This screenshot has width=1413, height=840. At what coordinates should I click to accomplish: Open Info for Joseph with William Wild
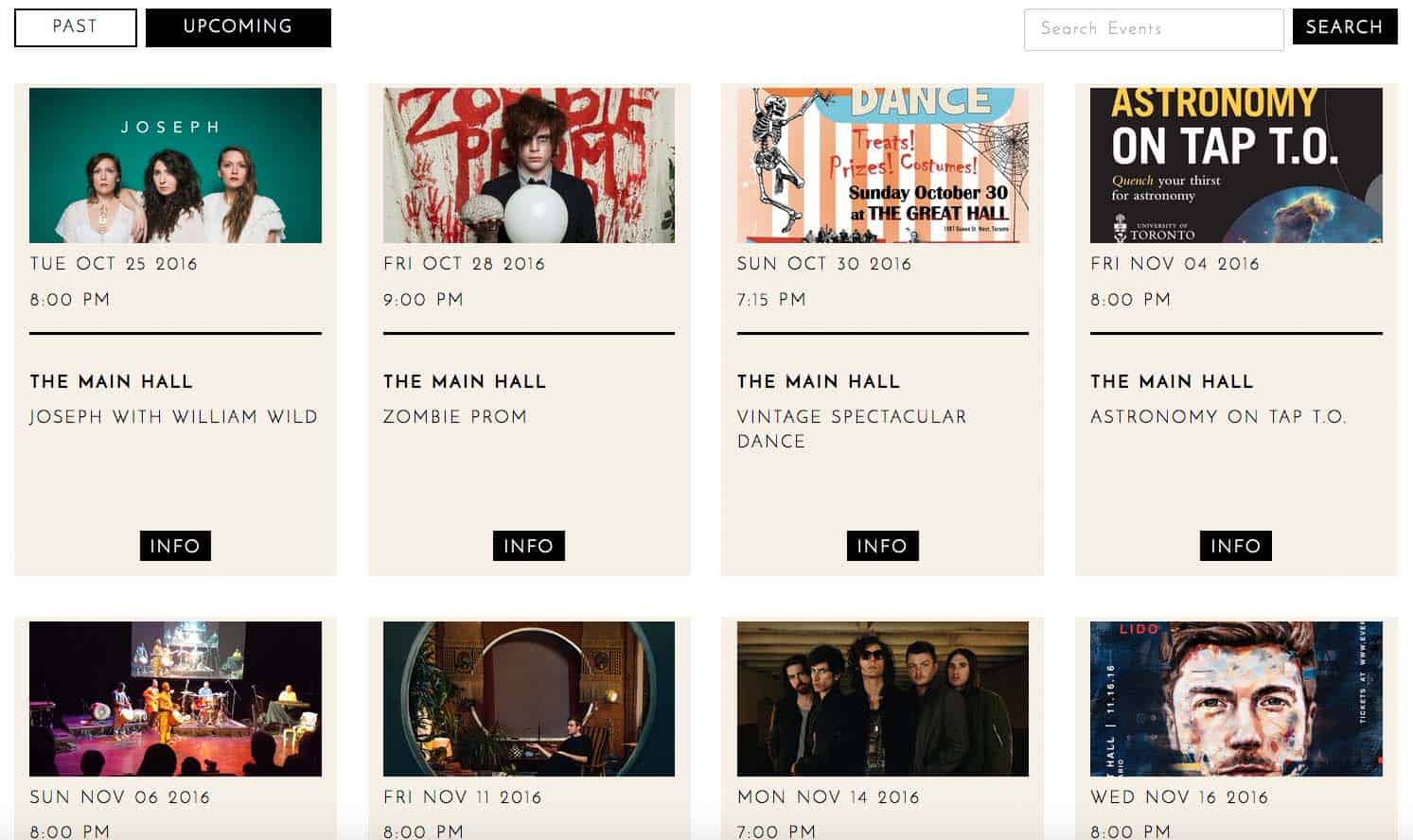175,546
